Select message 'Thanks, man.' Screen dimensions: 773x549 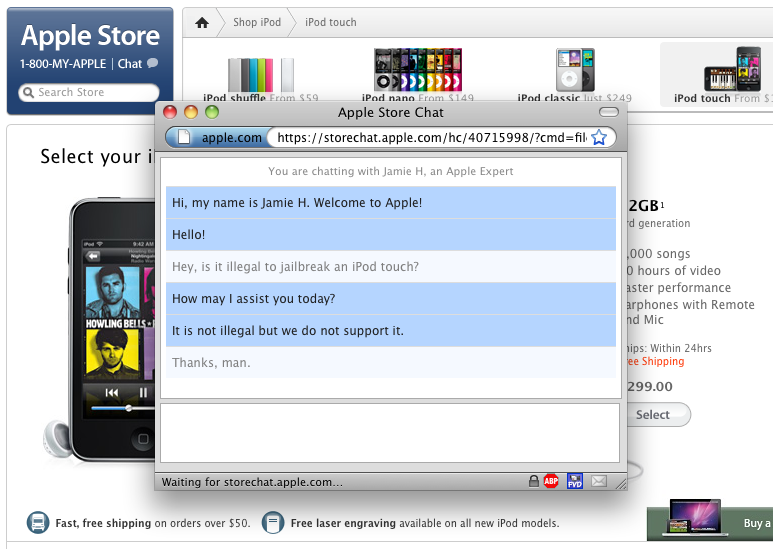pos(390,363)
